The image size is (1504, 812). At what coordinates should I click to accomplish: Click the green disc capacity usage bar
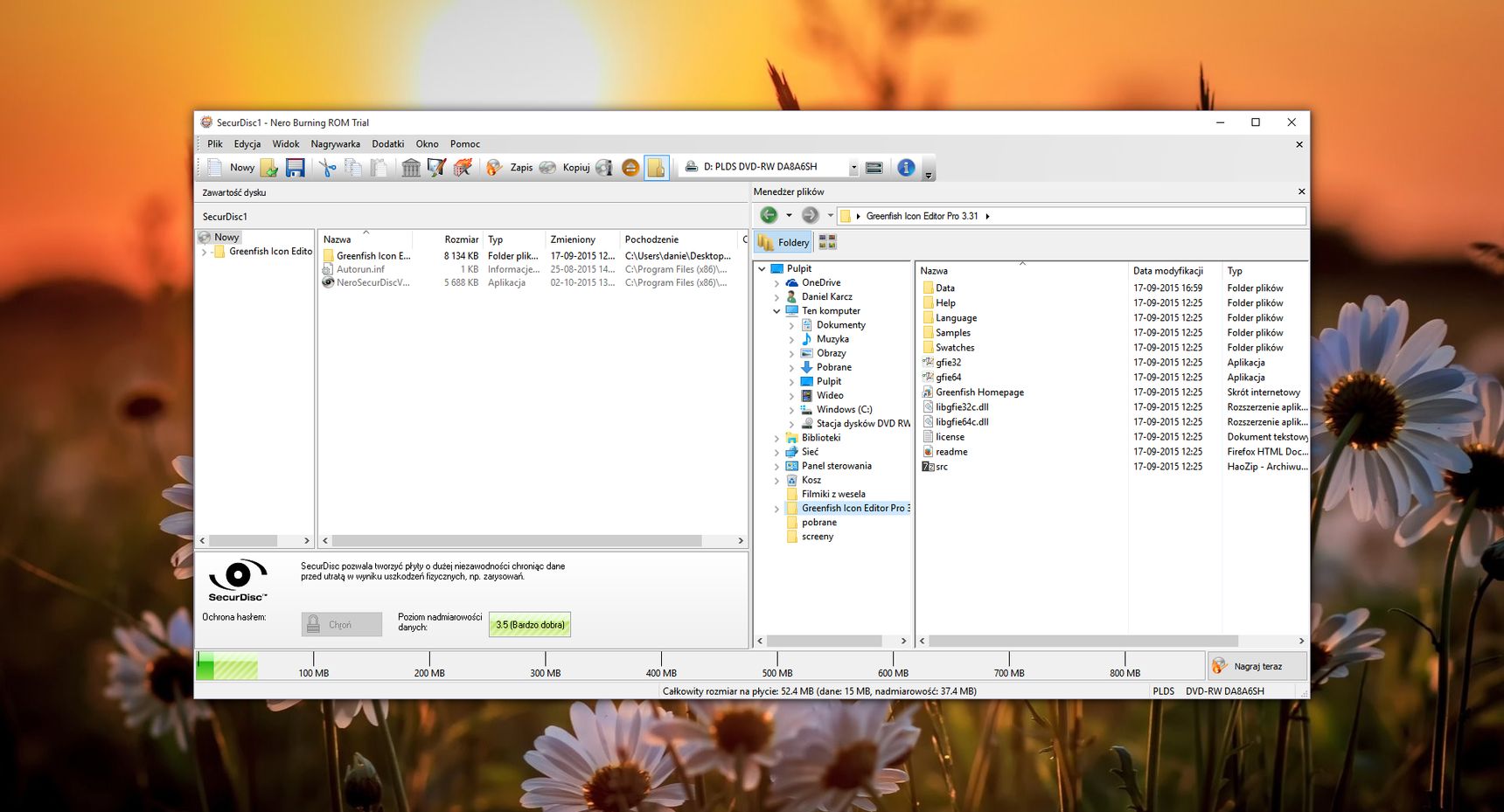point(227,667)
